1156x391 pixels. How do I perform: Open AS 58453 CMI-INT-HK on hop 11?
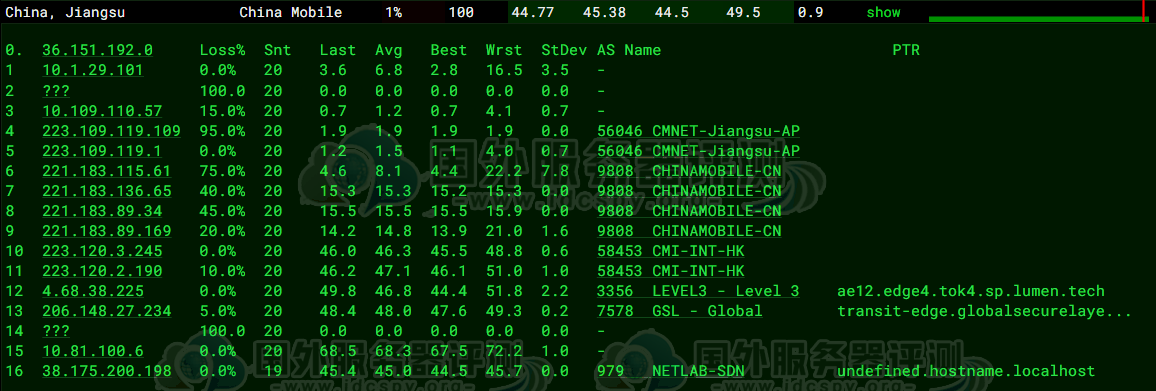671,271
